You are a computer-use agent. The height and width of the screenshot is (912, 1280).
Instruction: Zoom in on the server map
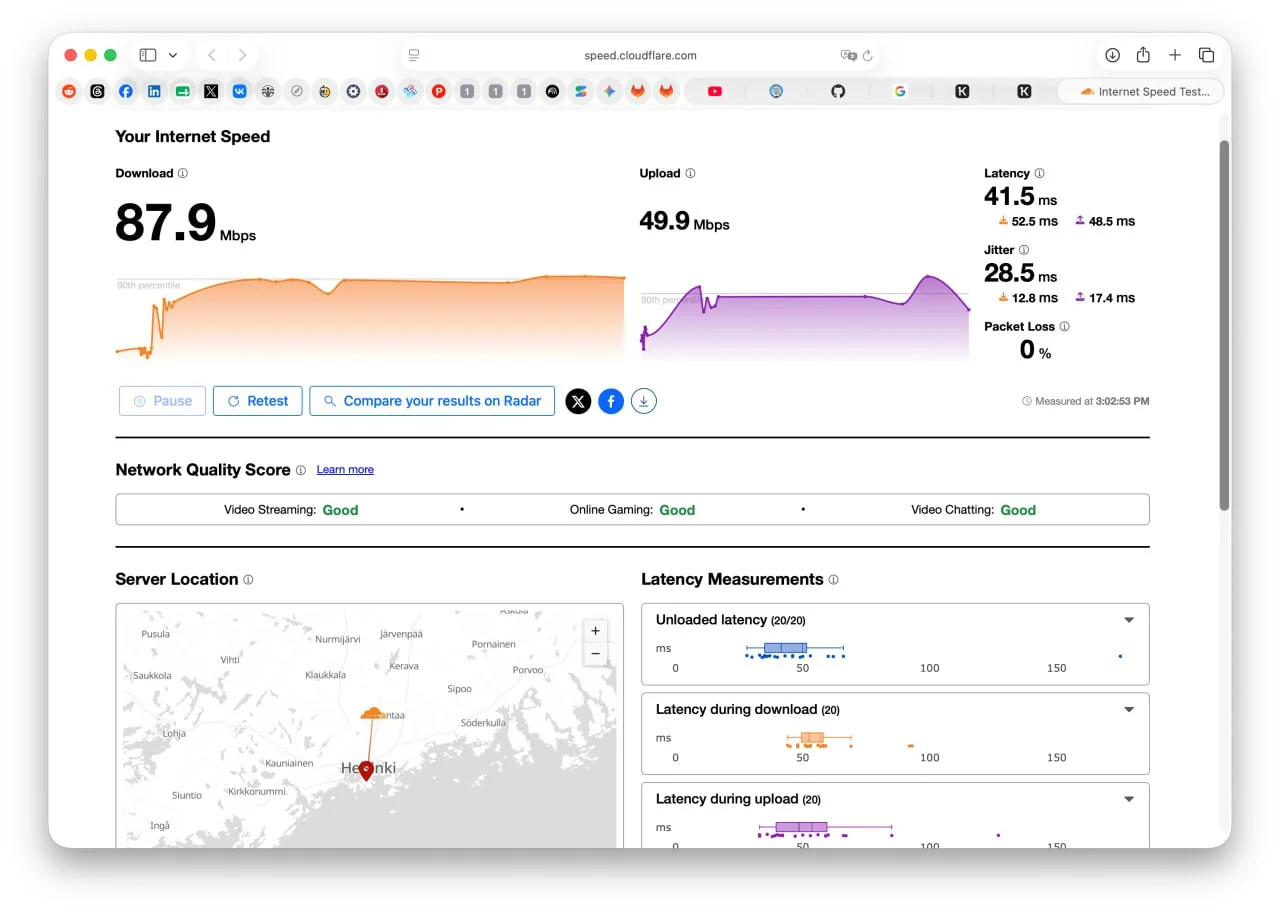[595, 631]
